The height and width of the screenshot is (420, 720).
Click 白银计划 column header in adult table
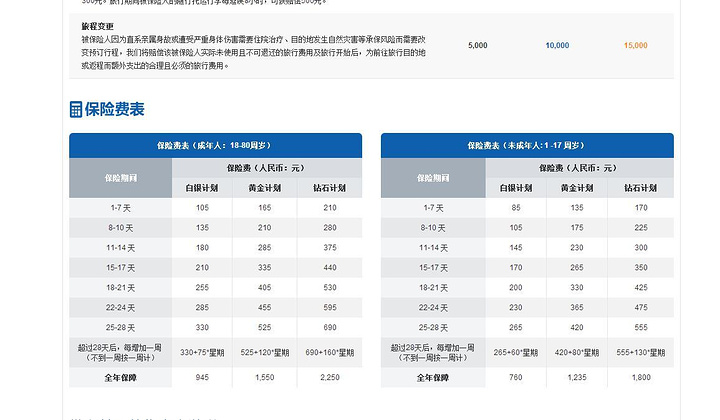click(202, 187)
